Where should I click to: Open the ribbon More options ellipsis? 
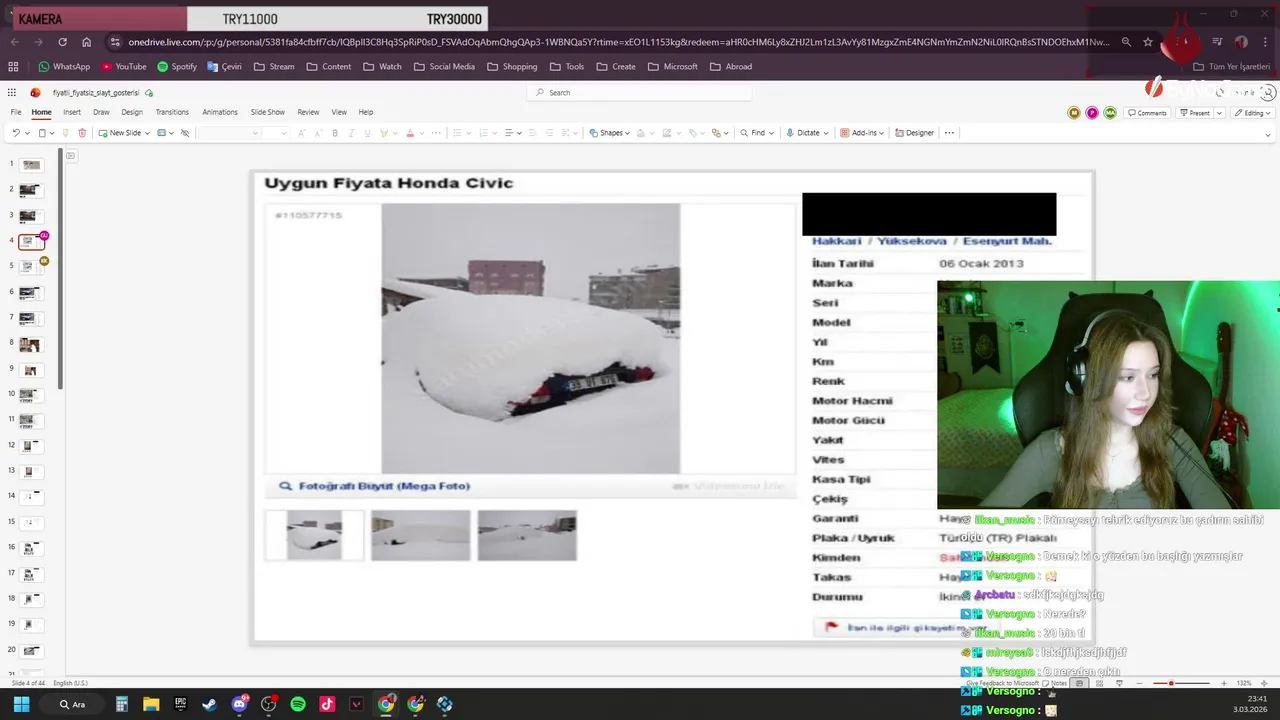click(x=949, y=132)
